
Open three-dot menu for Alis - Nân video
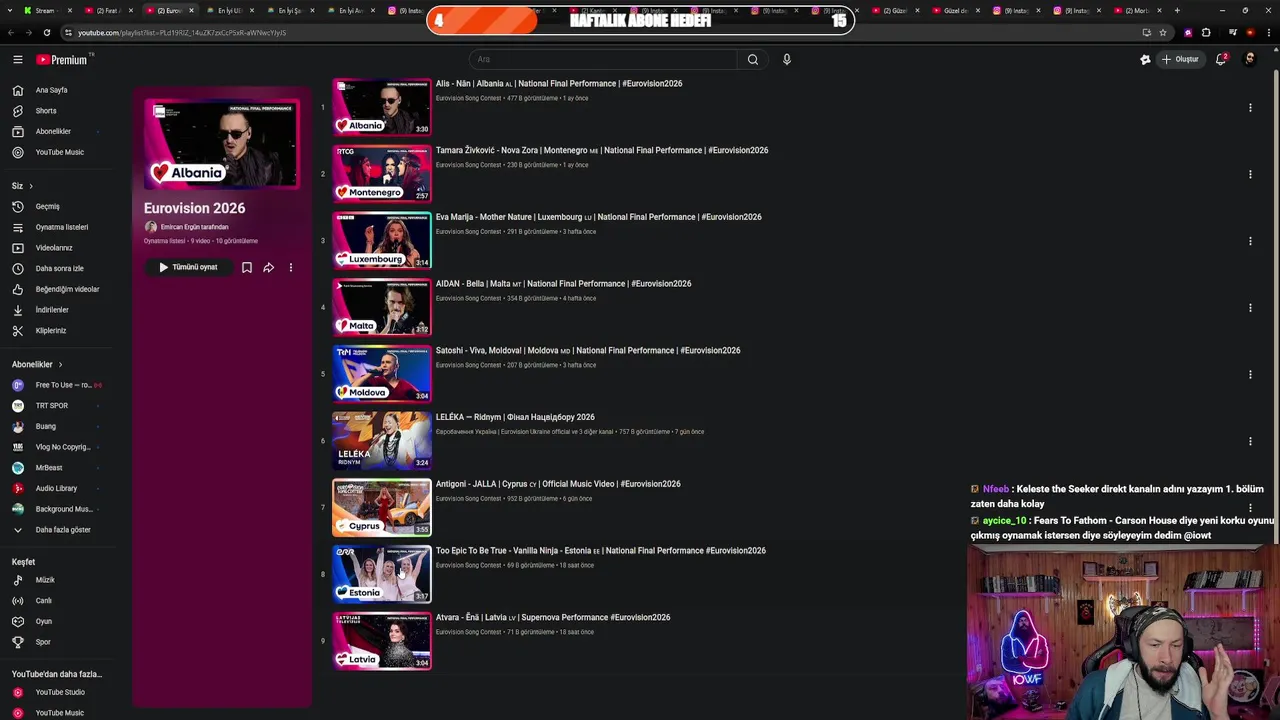(1250, 107)
